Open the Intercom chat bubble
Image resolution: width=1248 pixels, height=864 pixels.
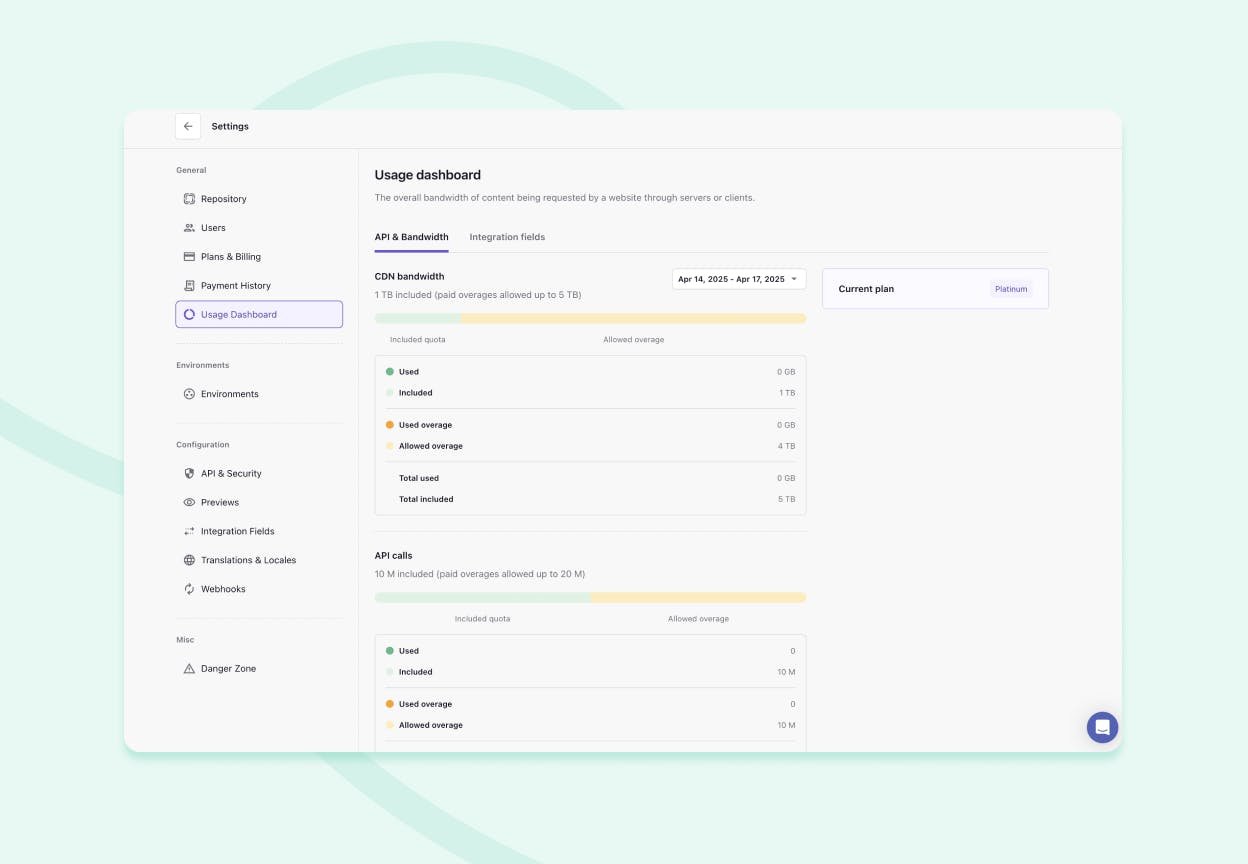1102,727
